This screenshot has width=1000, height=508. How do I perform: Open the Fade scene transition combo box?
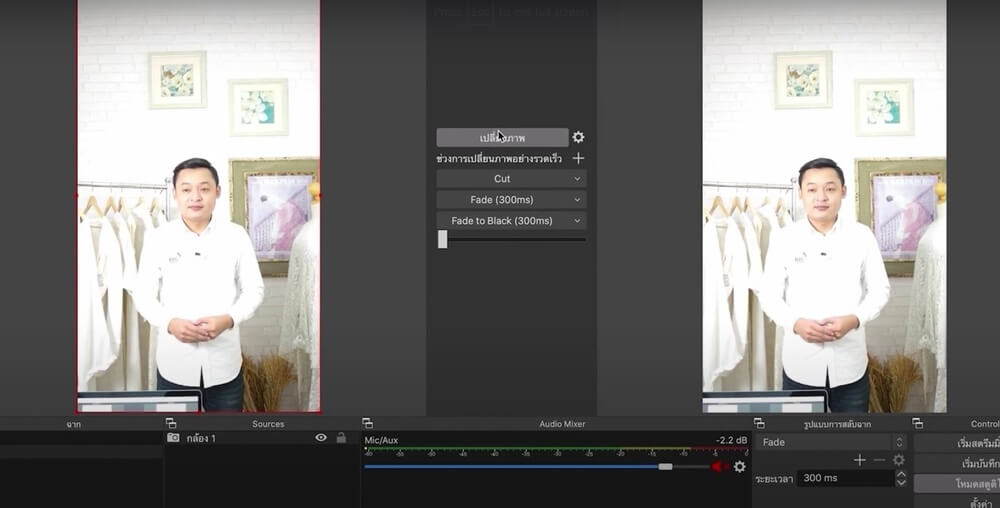pyautogui.click(x=830, y=442)
